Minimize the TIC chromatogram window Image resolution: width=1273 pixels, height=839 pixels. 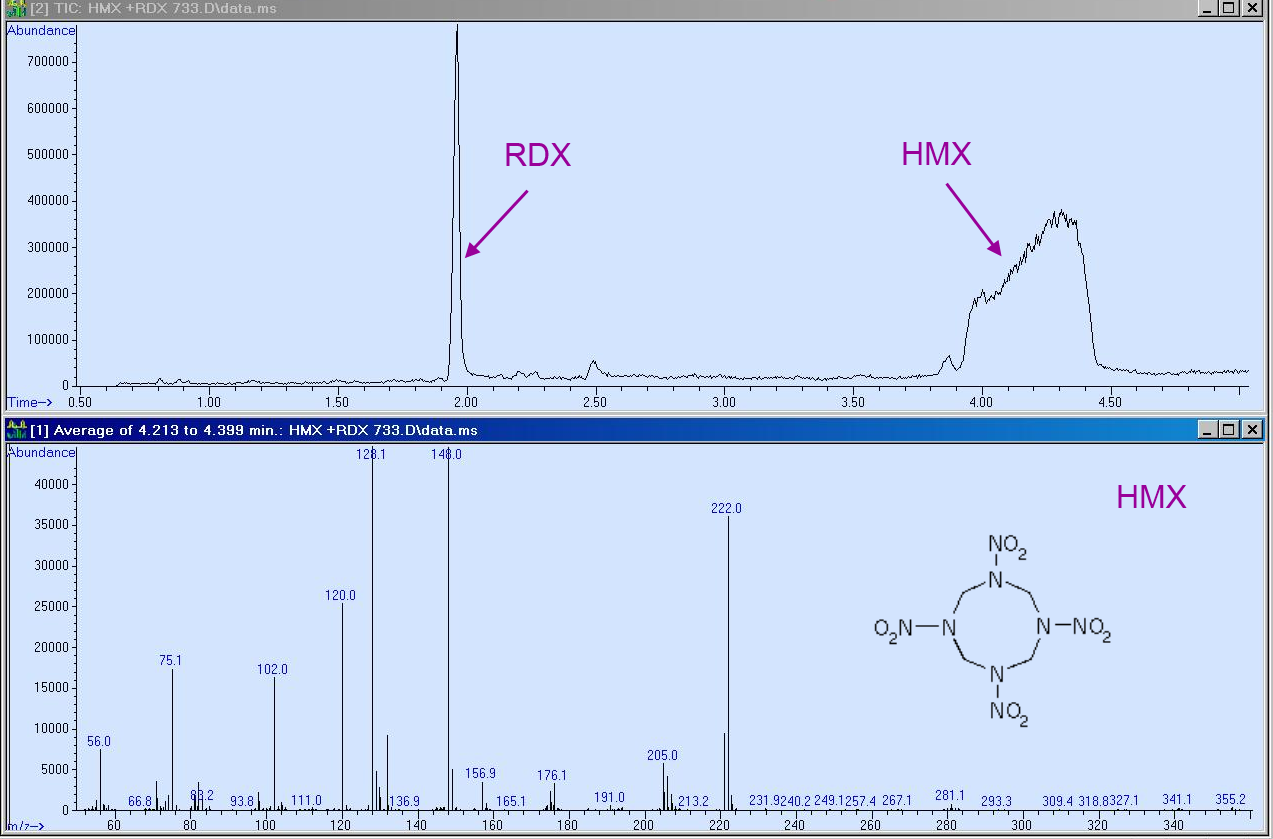[1208, 8]
